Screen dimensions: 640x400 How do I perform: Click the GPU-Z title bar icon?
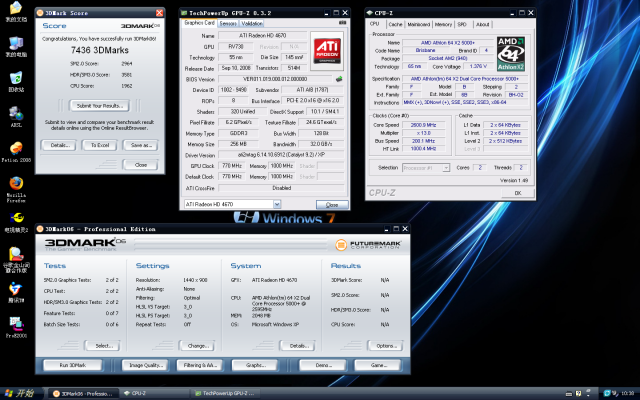click(184, 13)
